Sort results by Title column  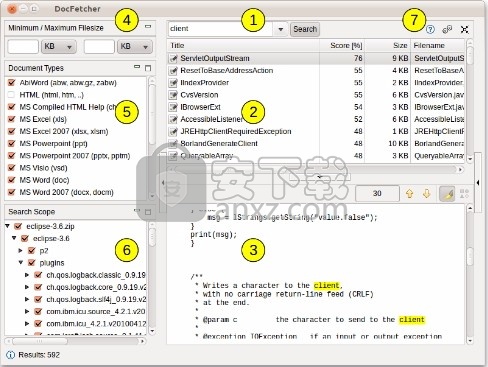[x=243, y=45]
